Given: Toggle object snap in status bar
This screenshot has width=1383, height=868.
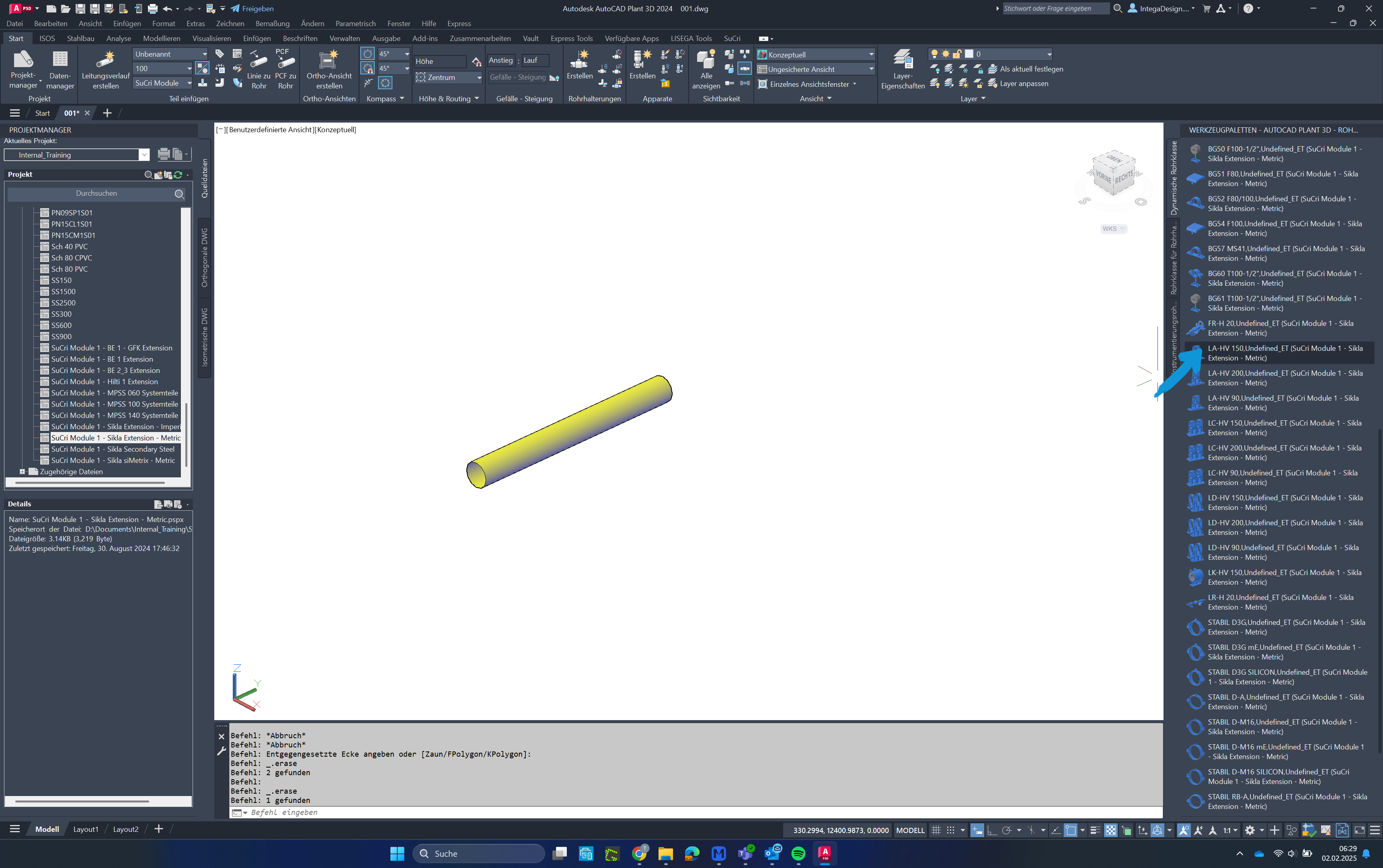Looking at the screenshot, I should coord(1071,830).
